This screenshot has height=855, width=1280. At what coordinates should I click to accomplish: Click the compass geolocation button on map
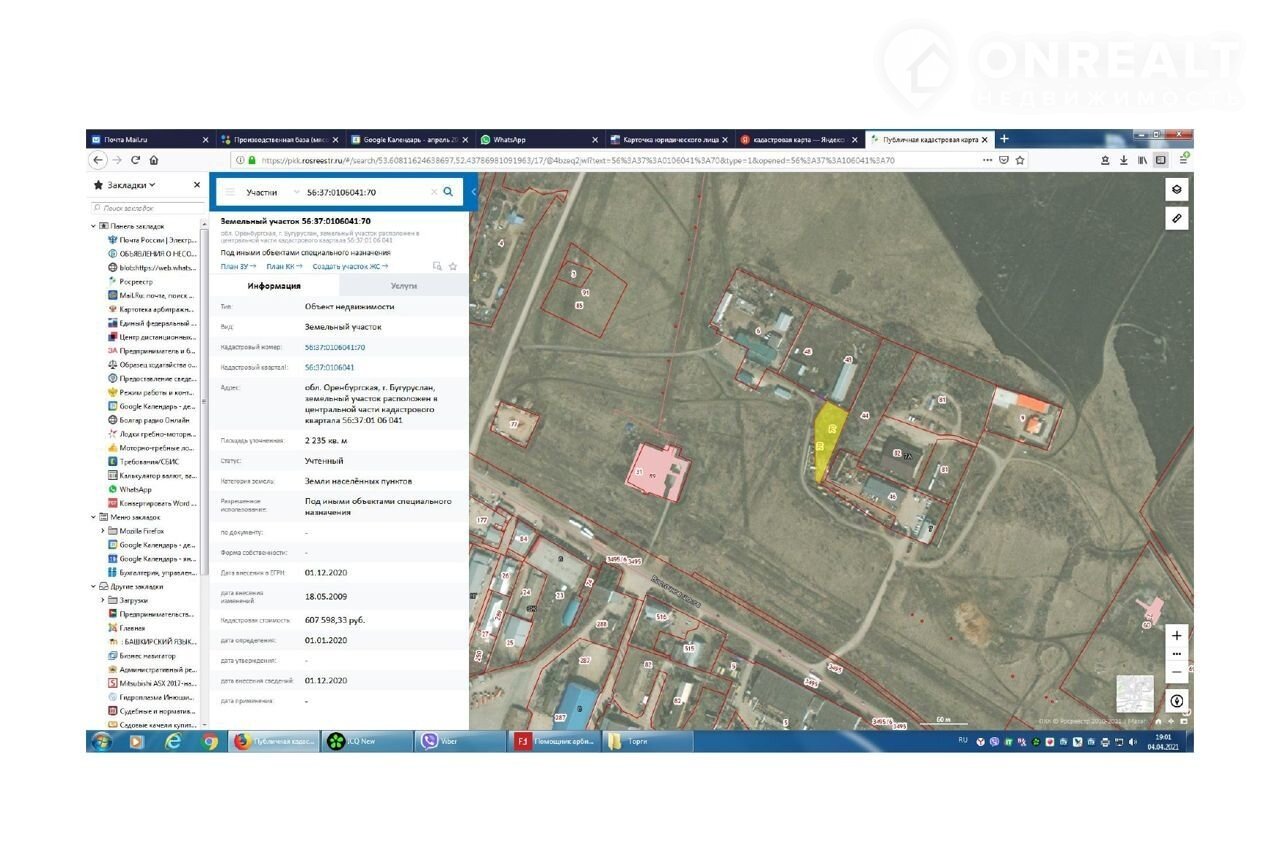pyautogui.click(x=1176, y=701)
